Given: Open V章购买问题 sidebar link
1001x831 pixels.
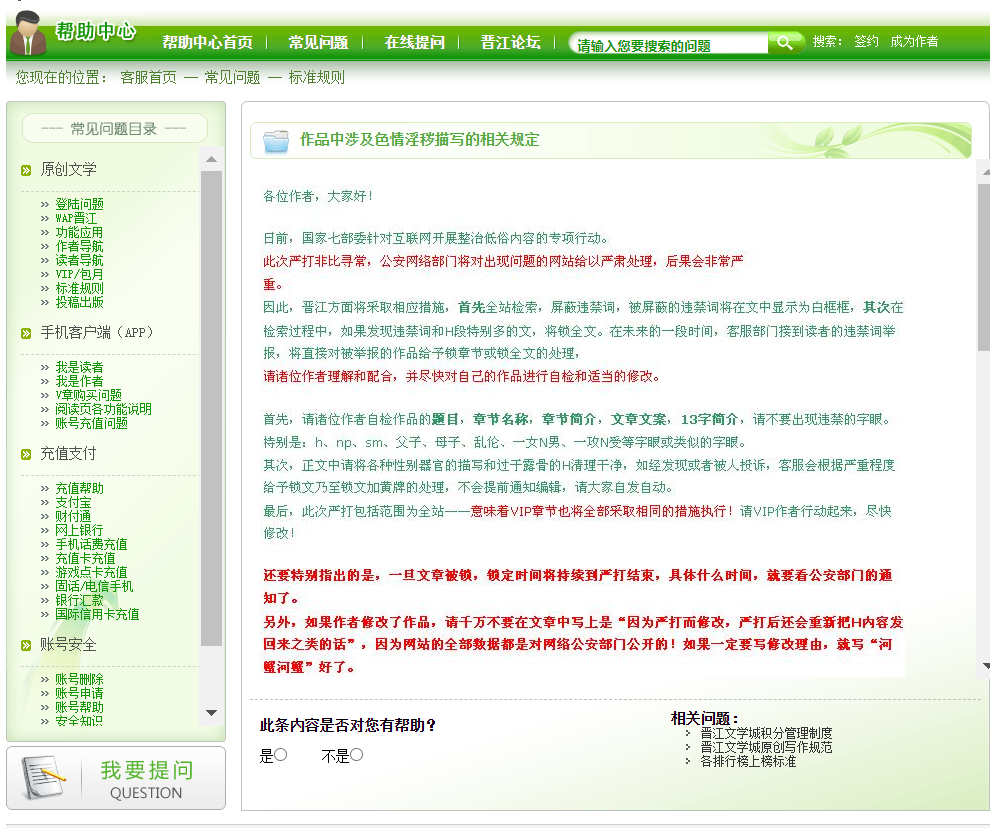Looking at the screenshot, I should pos(88,396).
